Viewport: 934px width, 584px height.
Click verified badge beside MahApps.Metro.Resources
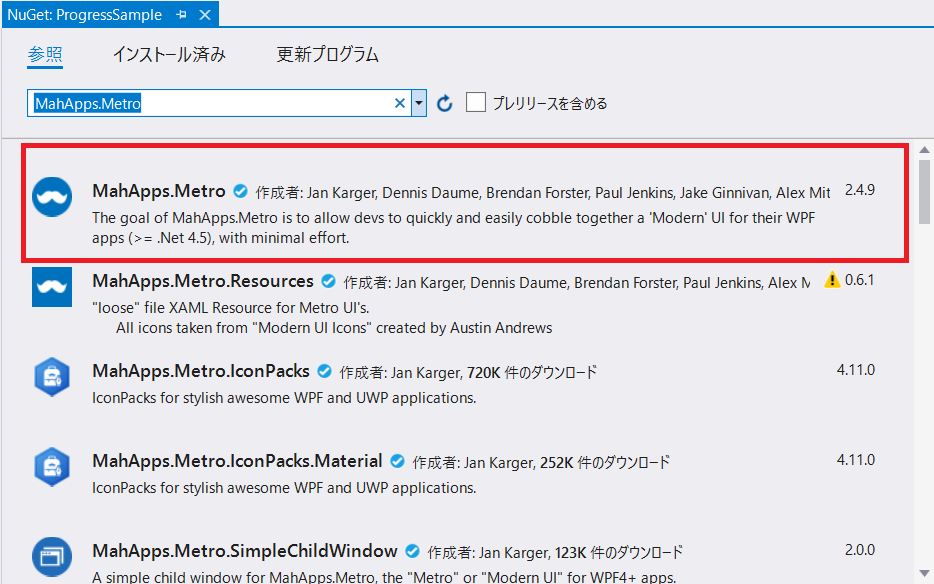click(328, 281)
